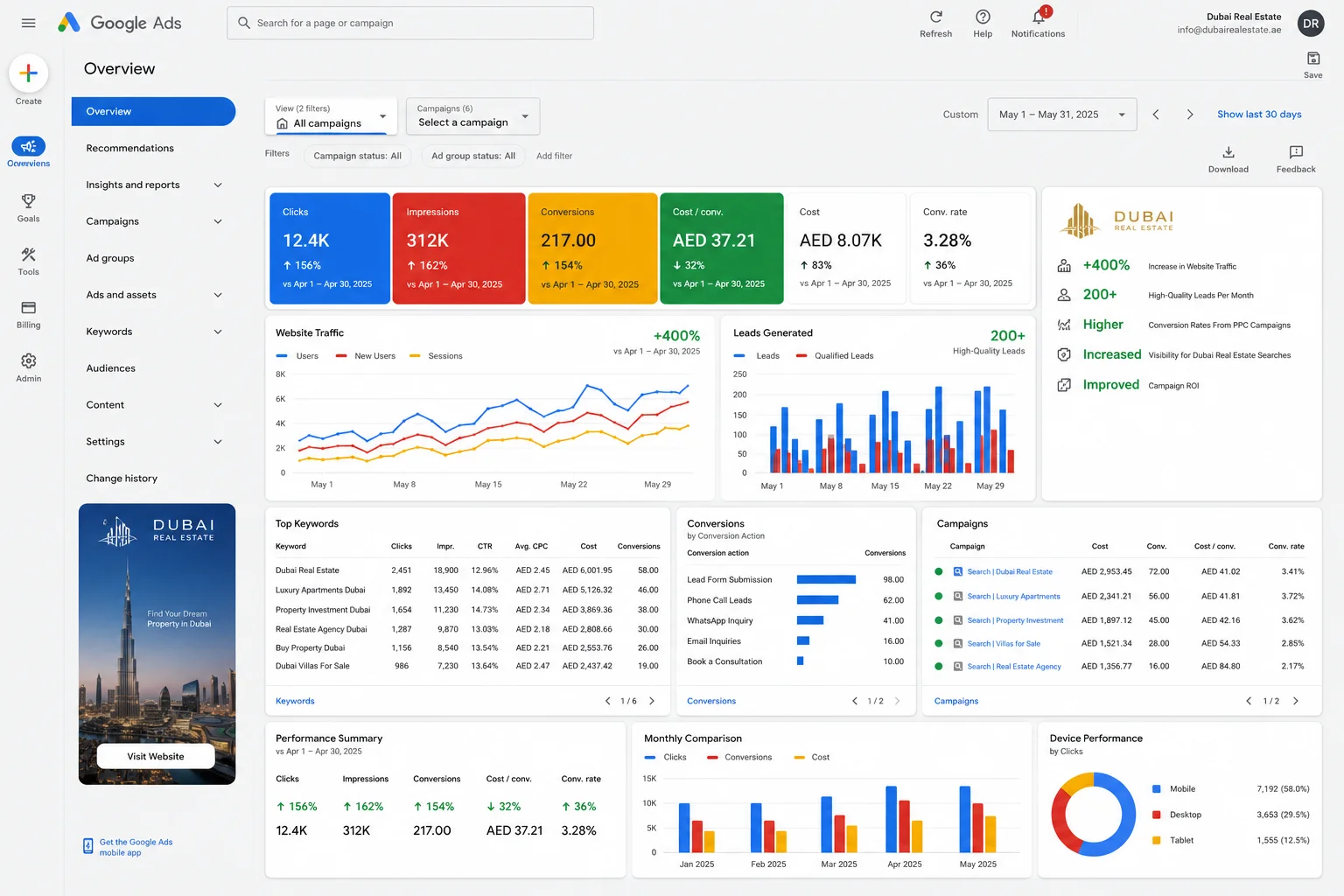Click Add filter

[x=554, y=156]
